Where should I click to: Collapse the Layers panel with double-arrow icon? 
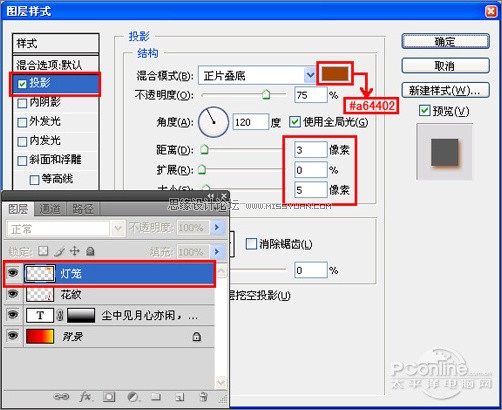(x=211, y=196)
